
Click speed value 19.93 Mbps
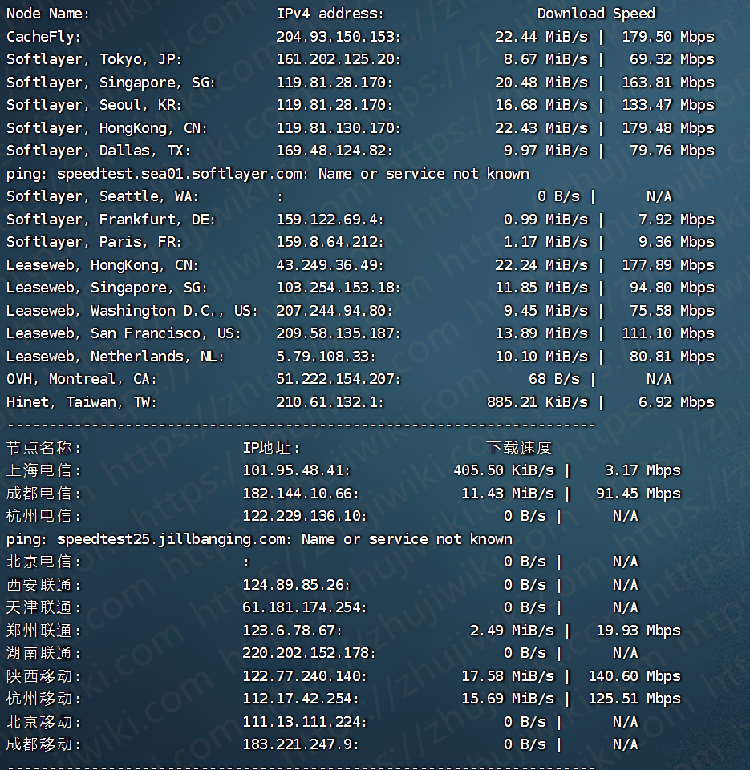tap(639, 631)
